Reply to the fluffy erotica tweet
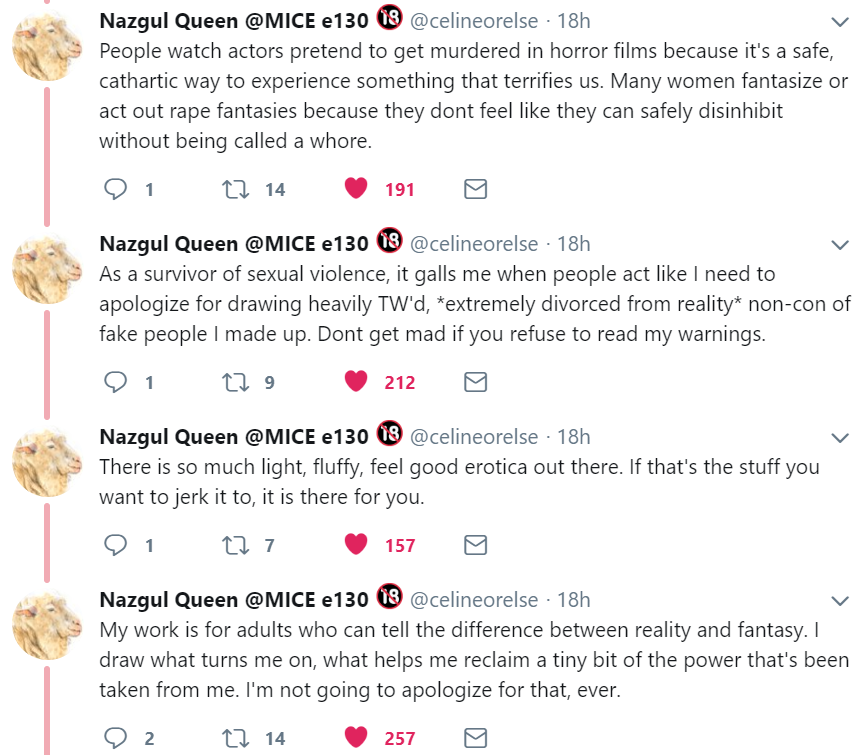 coord(117,545)
